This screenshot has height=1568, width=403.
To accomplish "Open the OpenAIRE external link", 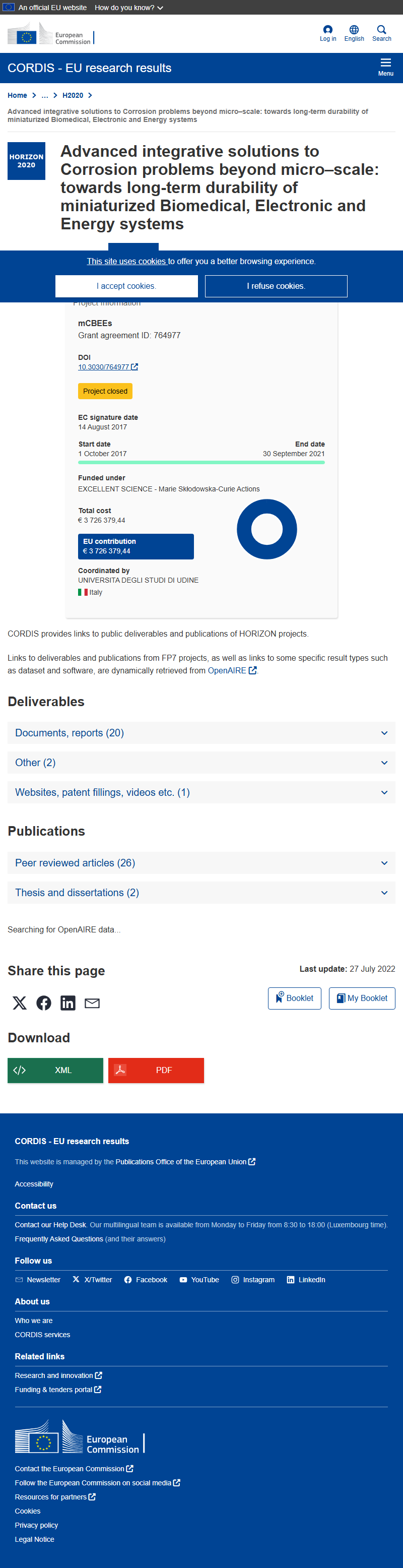I will click(x=232, y=670).
